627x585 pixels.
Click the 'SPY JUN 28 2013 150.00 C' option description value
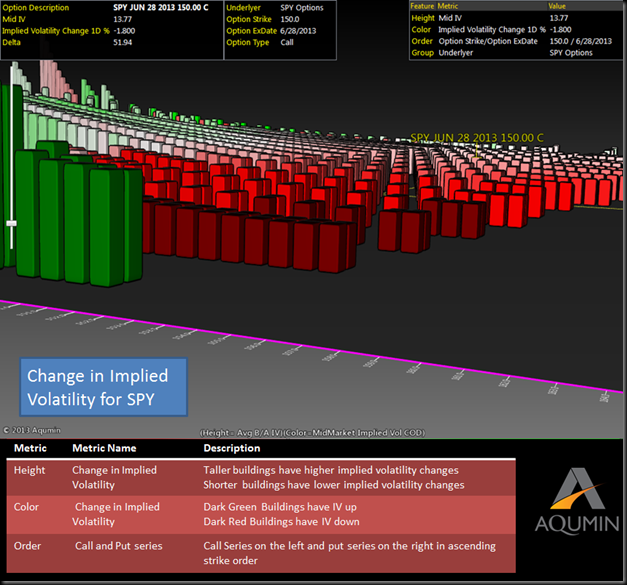(161, 8)
